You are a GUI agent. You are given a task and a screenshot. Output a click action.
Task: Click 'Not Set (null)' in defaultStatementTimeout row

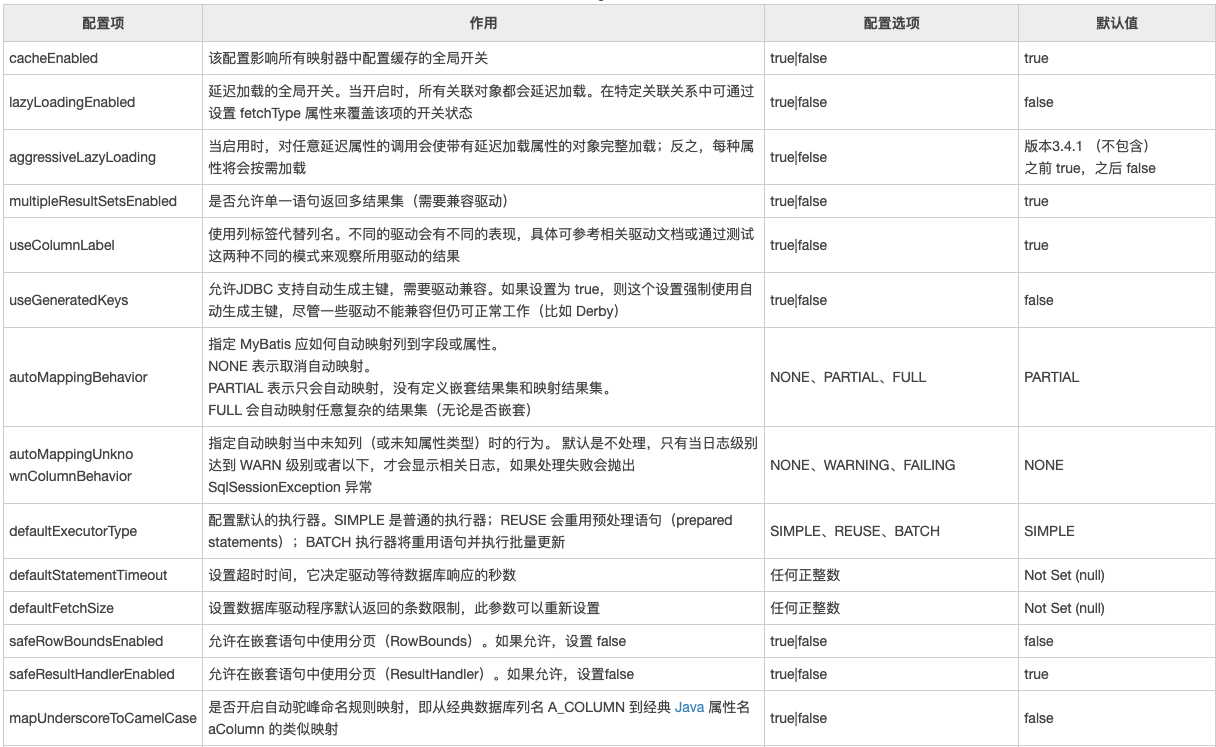1064,575
